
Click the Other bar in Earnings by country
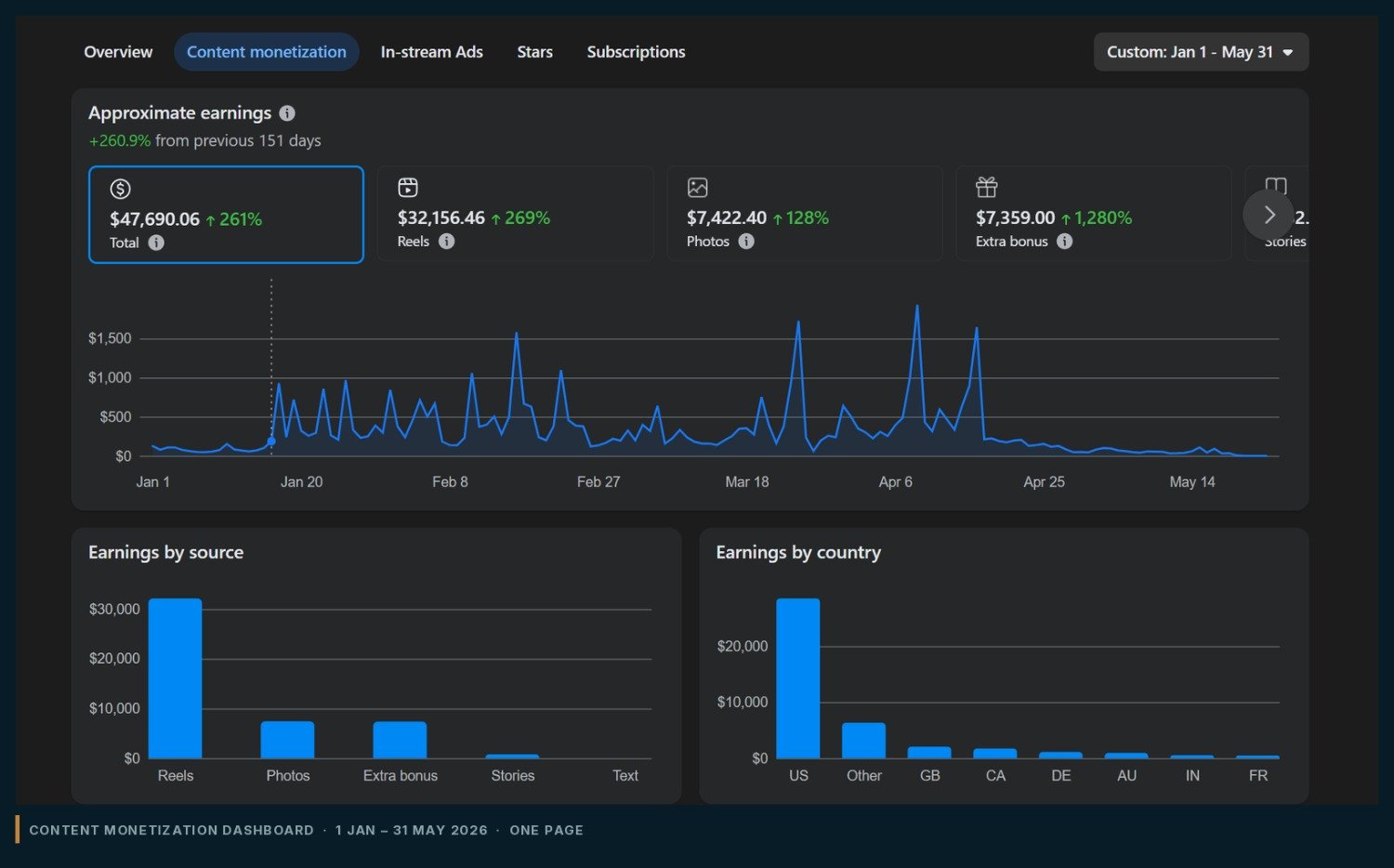click(x=863, y=741)
